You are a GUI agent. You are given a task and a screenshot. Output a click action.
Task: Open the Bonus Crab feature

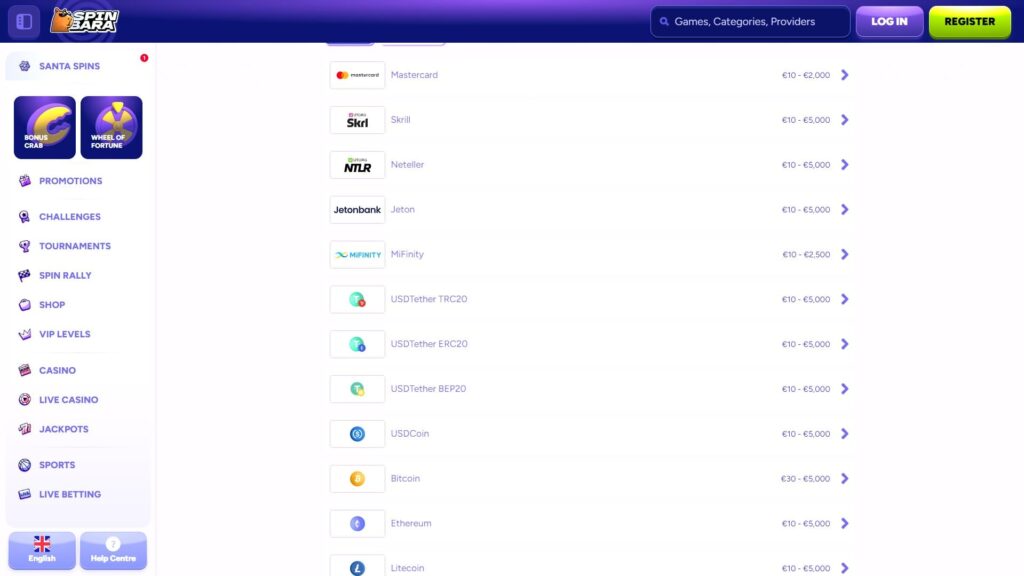pos(44,127)
